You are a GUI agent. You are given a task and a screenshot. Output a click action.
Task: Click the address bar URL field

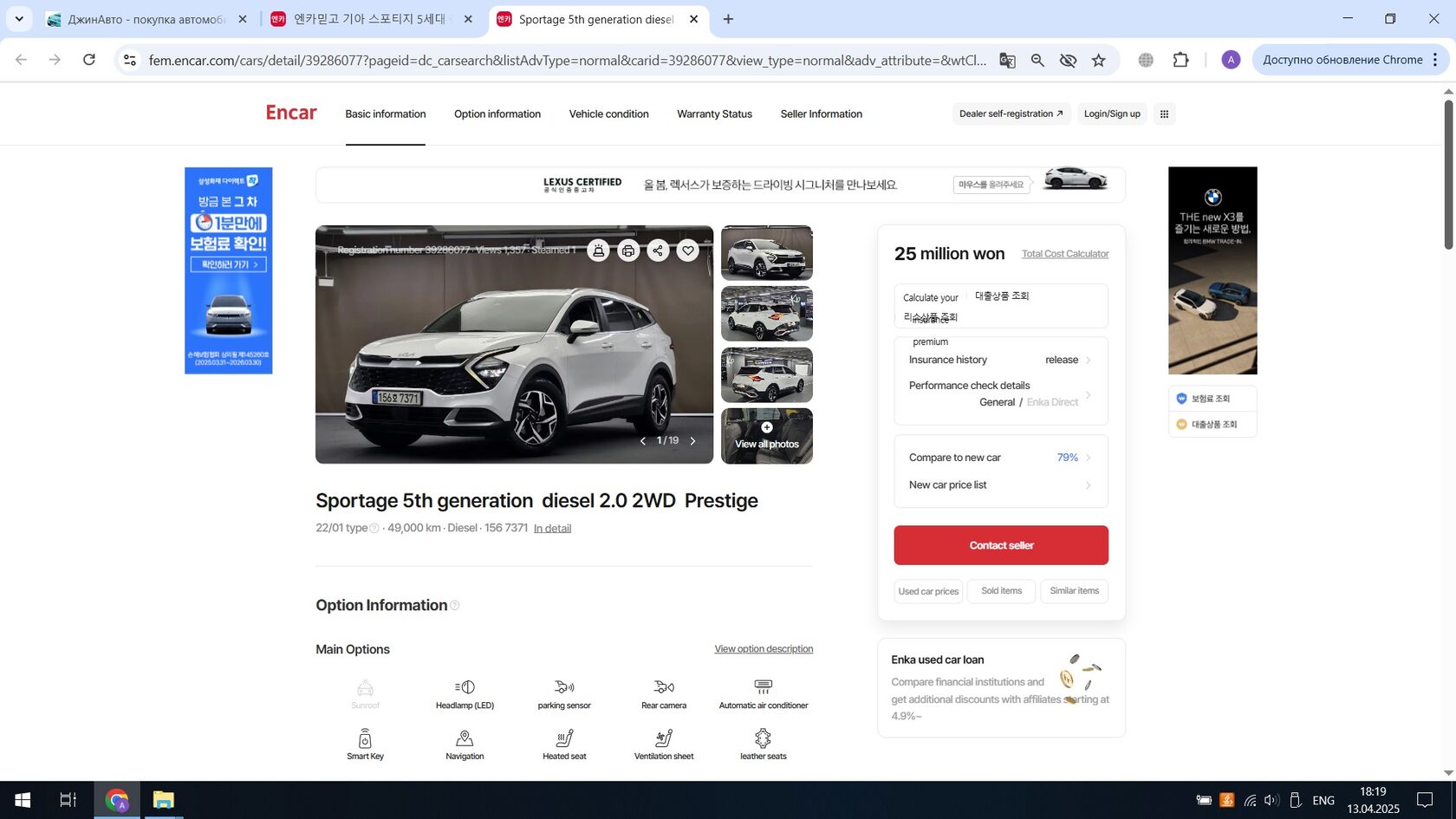click(x=567, y=60)
